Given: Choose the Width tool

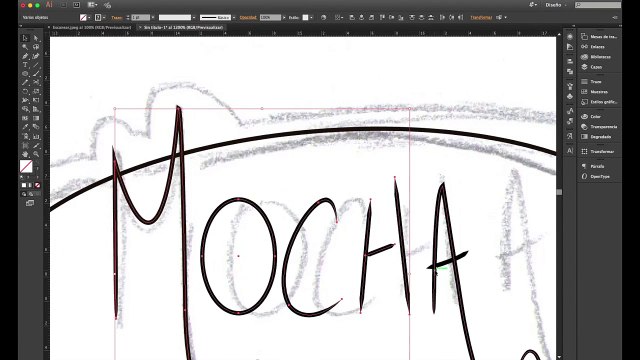Looking at the screenshot, I should pos(25,100).
